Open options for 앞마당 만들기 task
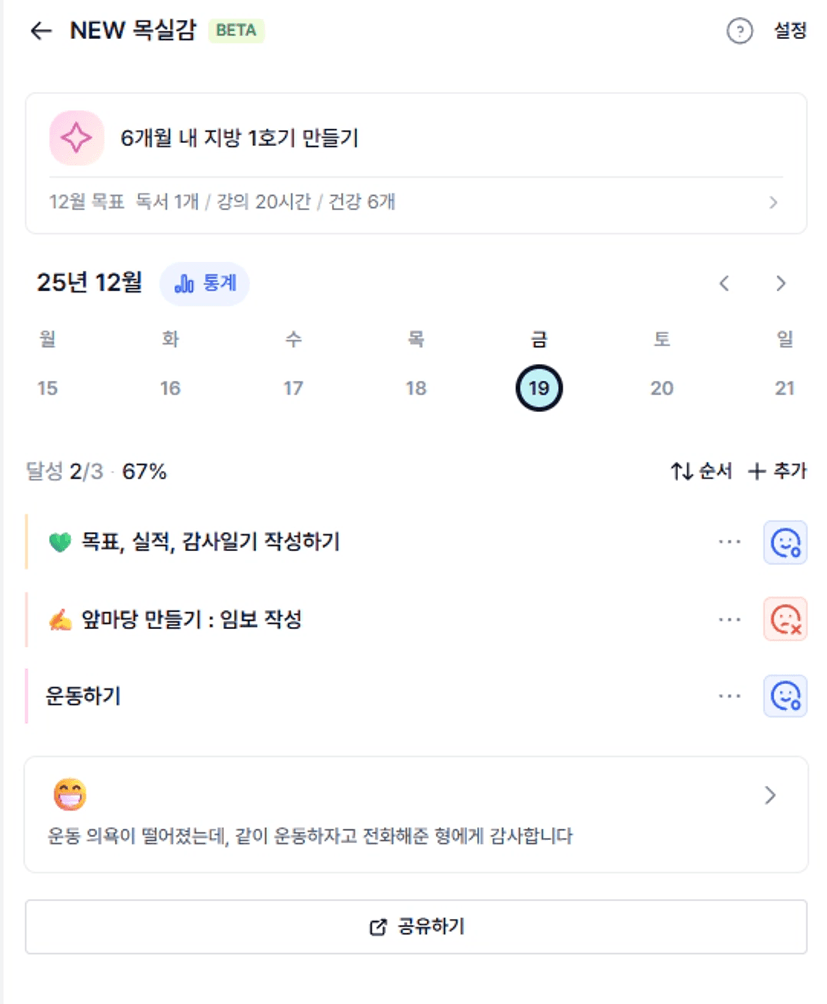Viewport: 827px width, 1004px height. tap(730, 620)
